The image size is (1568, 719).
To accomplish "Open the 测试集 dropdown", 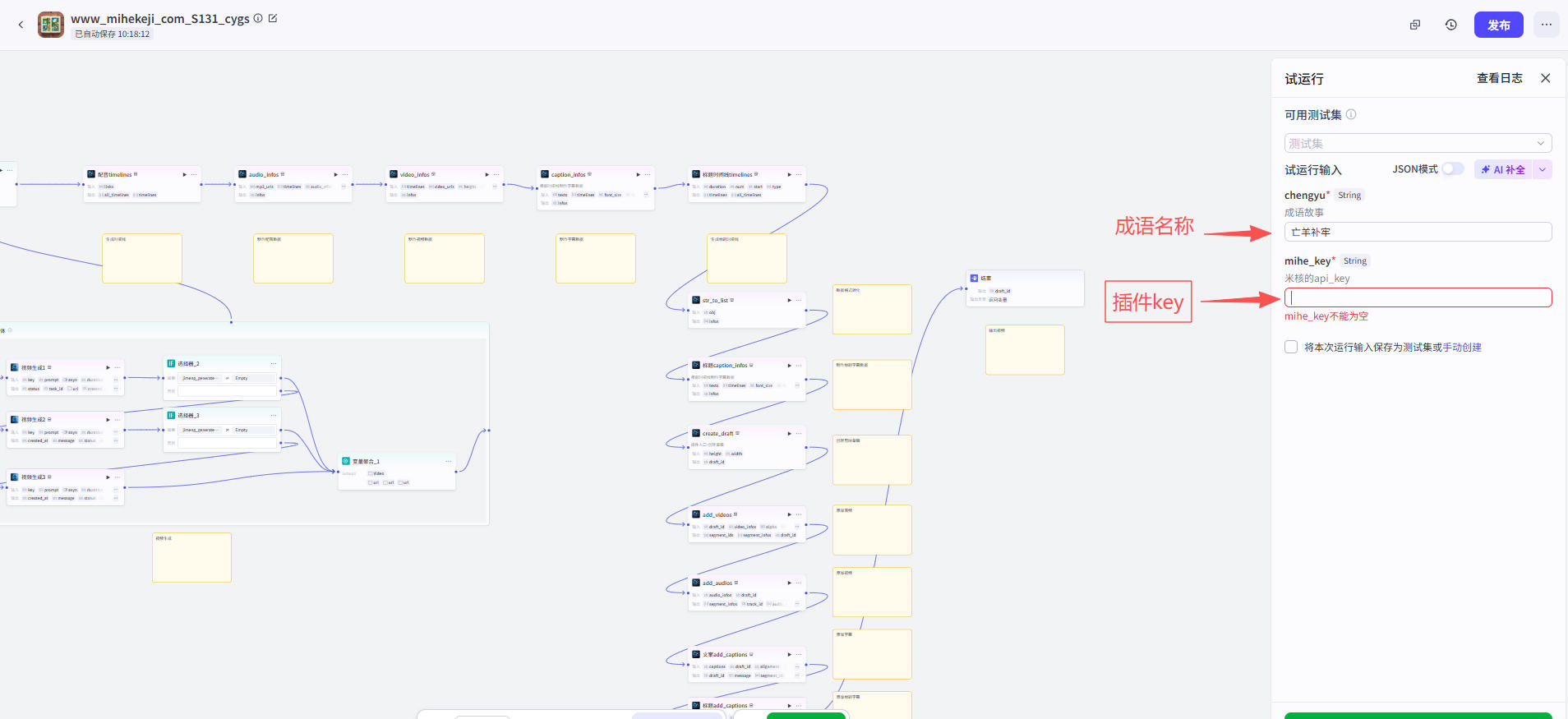I will pyautogui.click(x=1418, y=143).
